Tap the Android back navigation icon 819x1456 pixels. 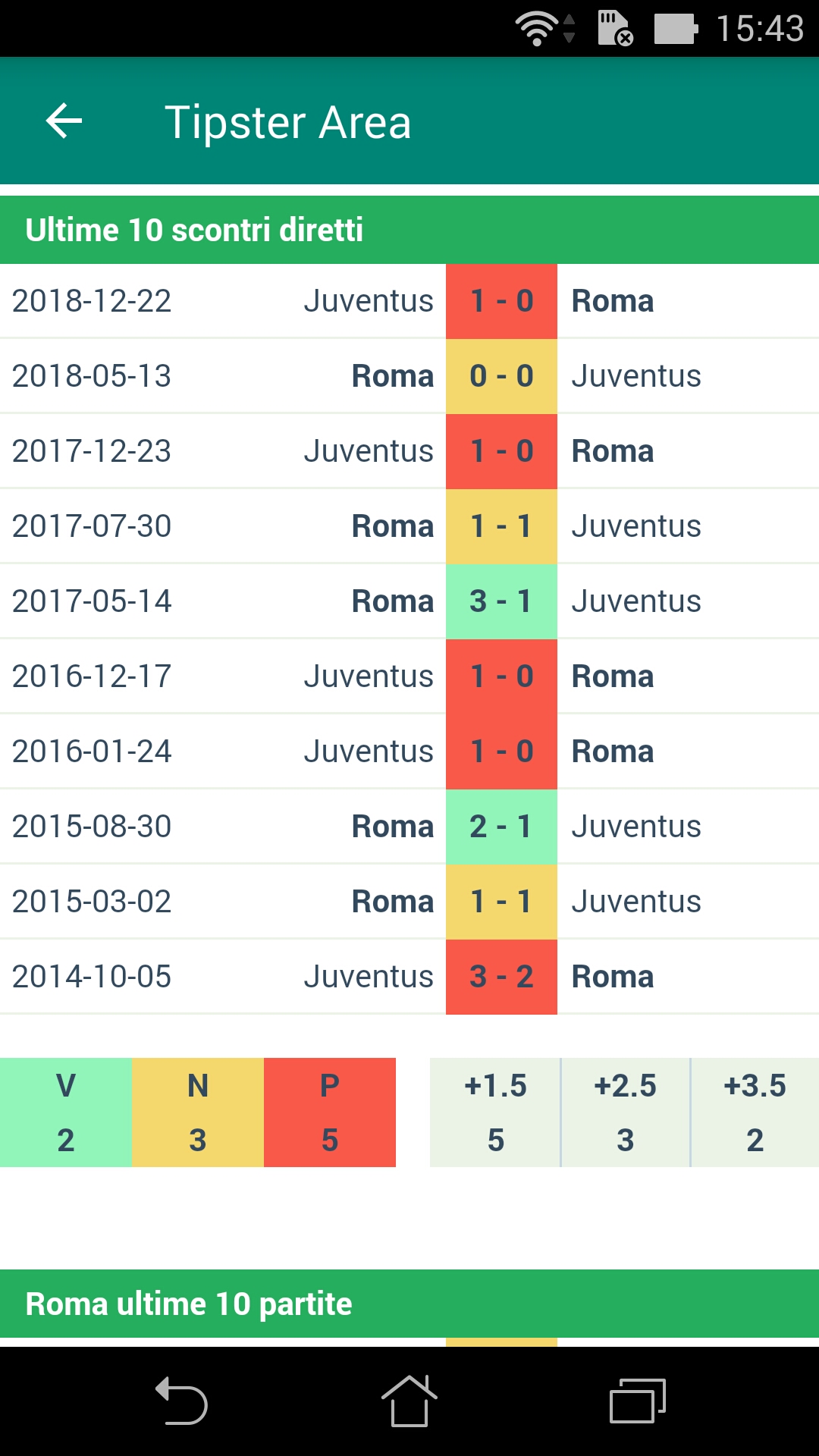[x=181, y=1401]
